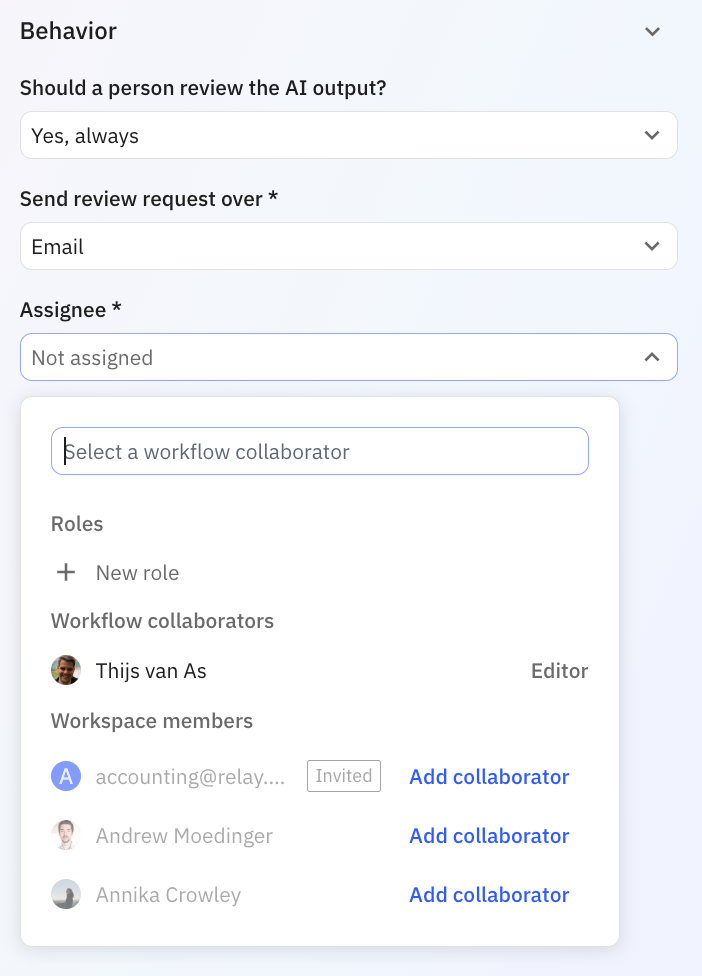Click the Editor role label
Screen dimensions: 702x976
click(559, 671)
